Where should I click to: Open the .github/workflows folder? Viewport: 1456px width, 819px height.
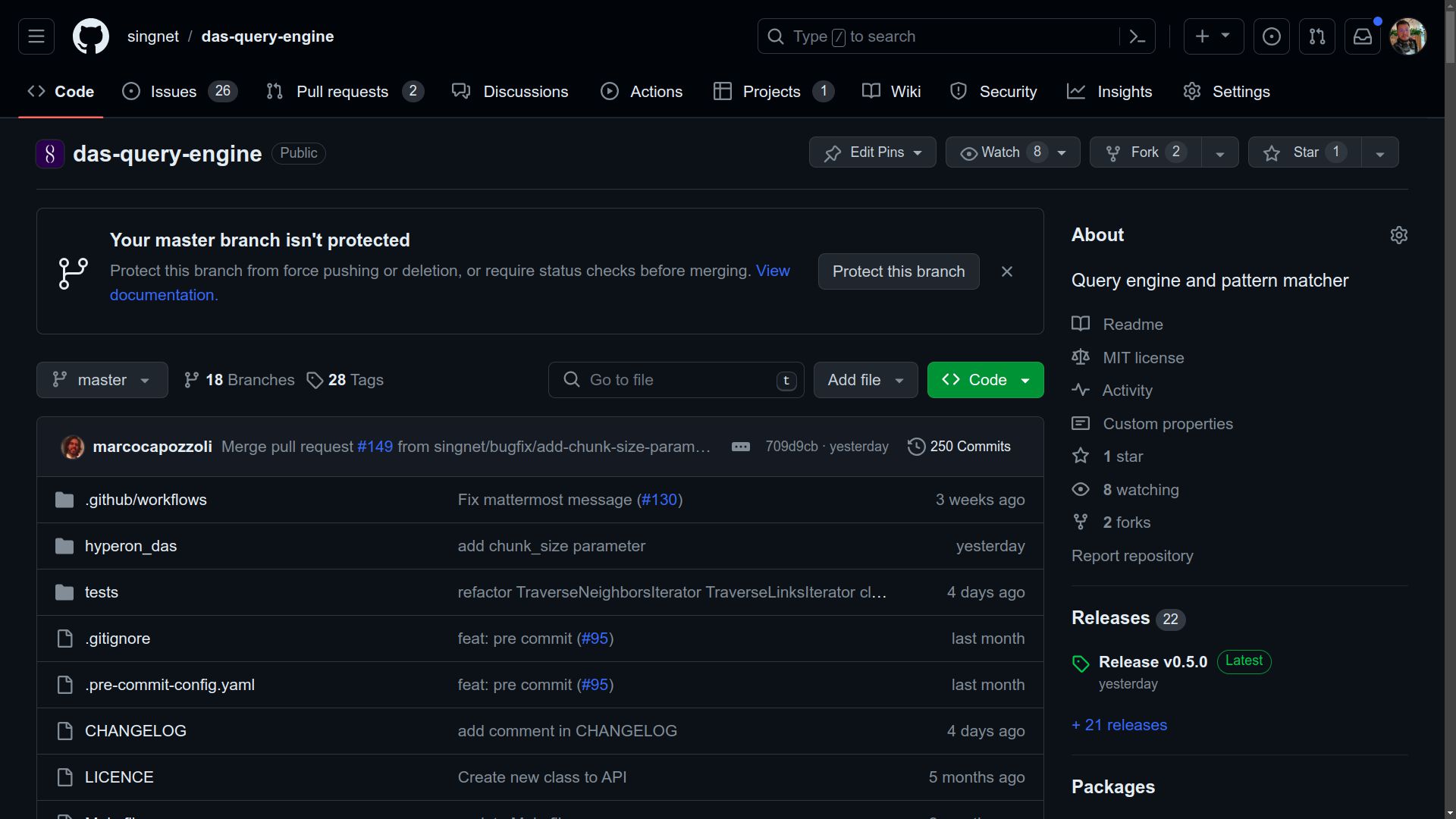pos(146,500)
